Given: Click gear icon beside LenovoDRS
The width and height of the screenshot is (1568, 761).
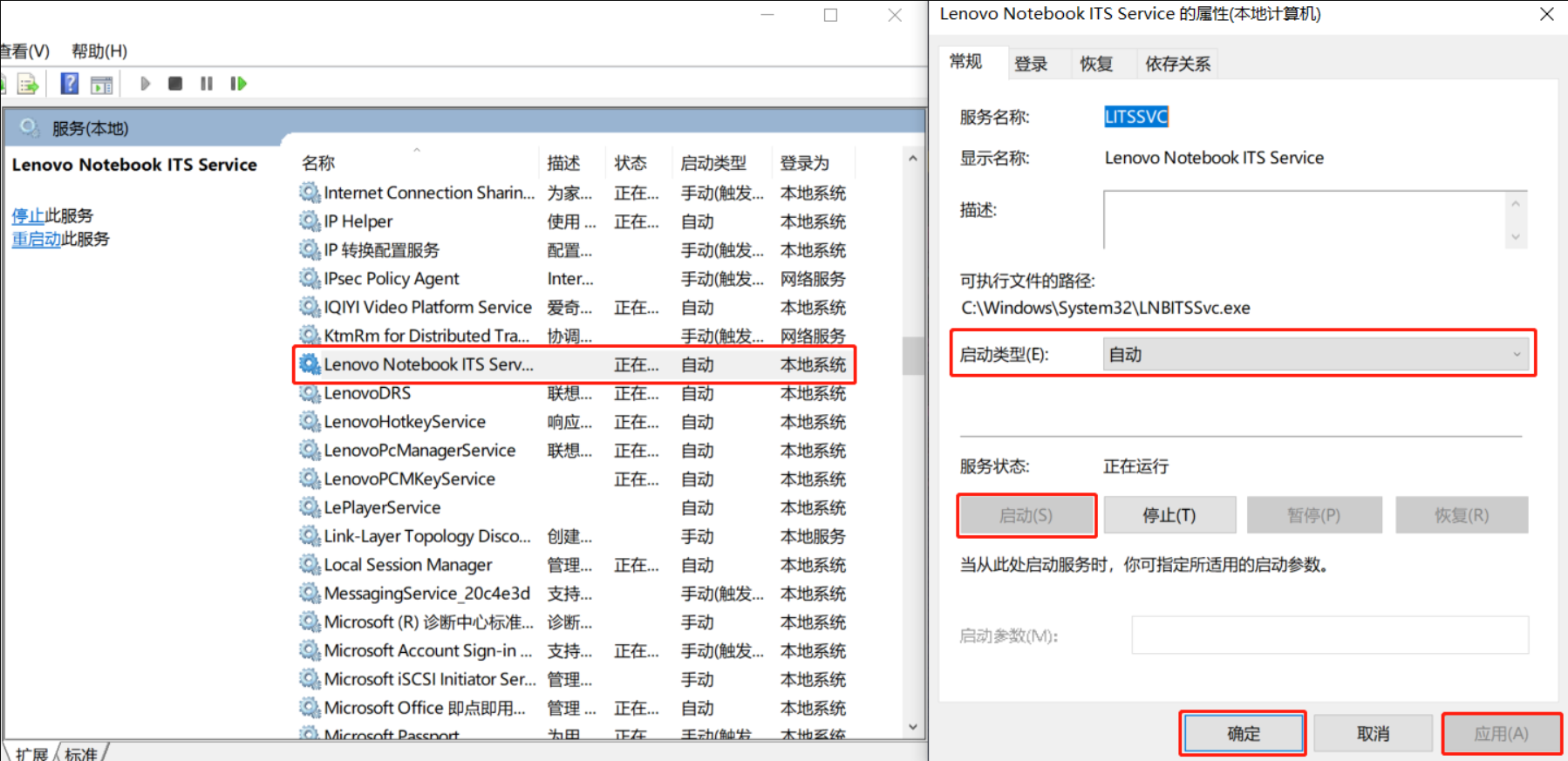Looking at the screenshot, I should pyautogui.click(x=310, y=393).
